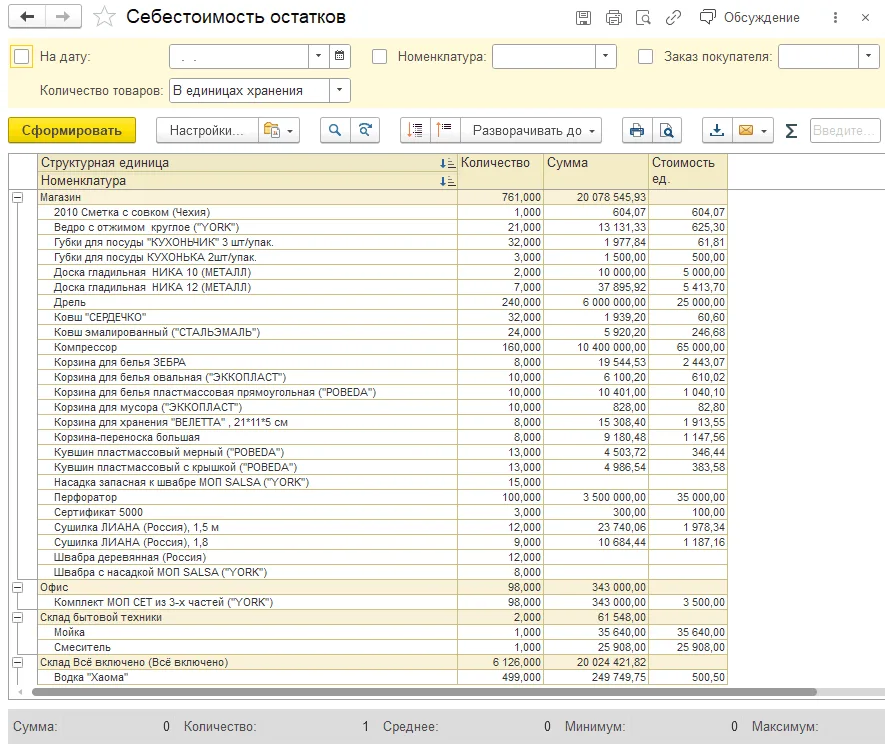The image size is (885, 752).
Task: Enable the На дату checkbox
Action: 21,56
